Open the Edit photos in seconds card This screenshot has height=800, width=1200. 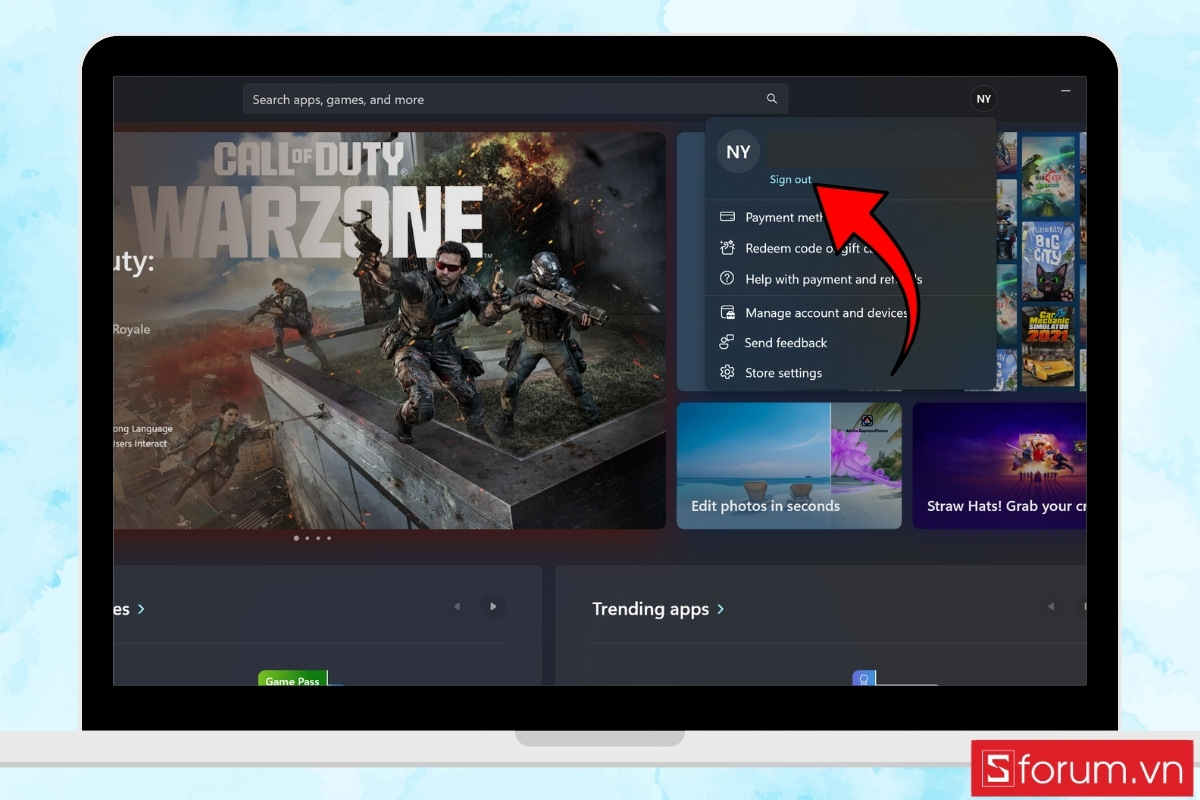coord(789,465)
